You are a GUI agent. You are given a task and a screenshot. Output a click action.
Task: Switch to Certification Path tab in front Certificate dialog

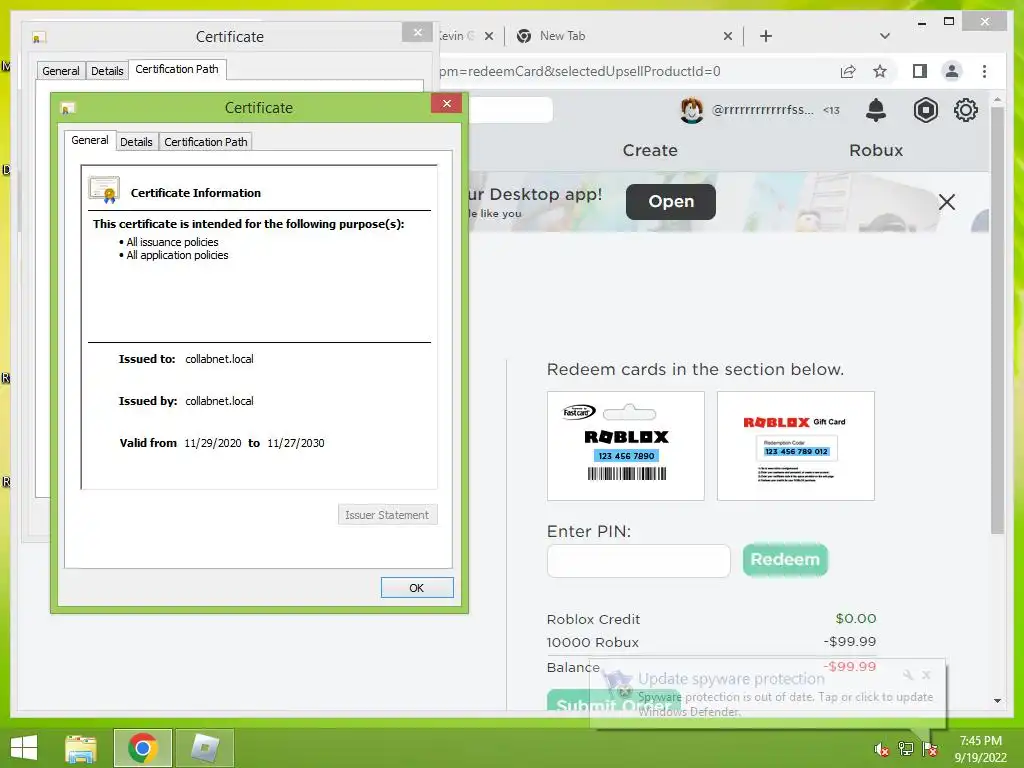(206, 142)
